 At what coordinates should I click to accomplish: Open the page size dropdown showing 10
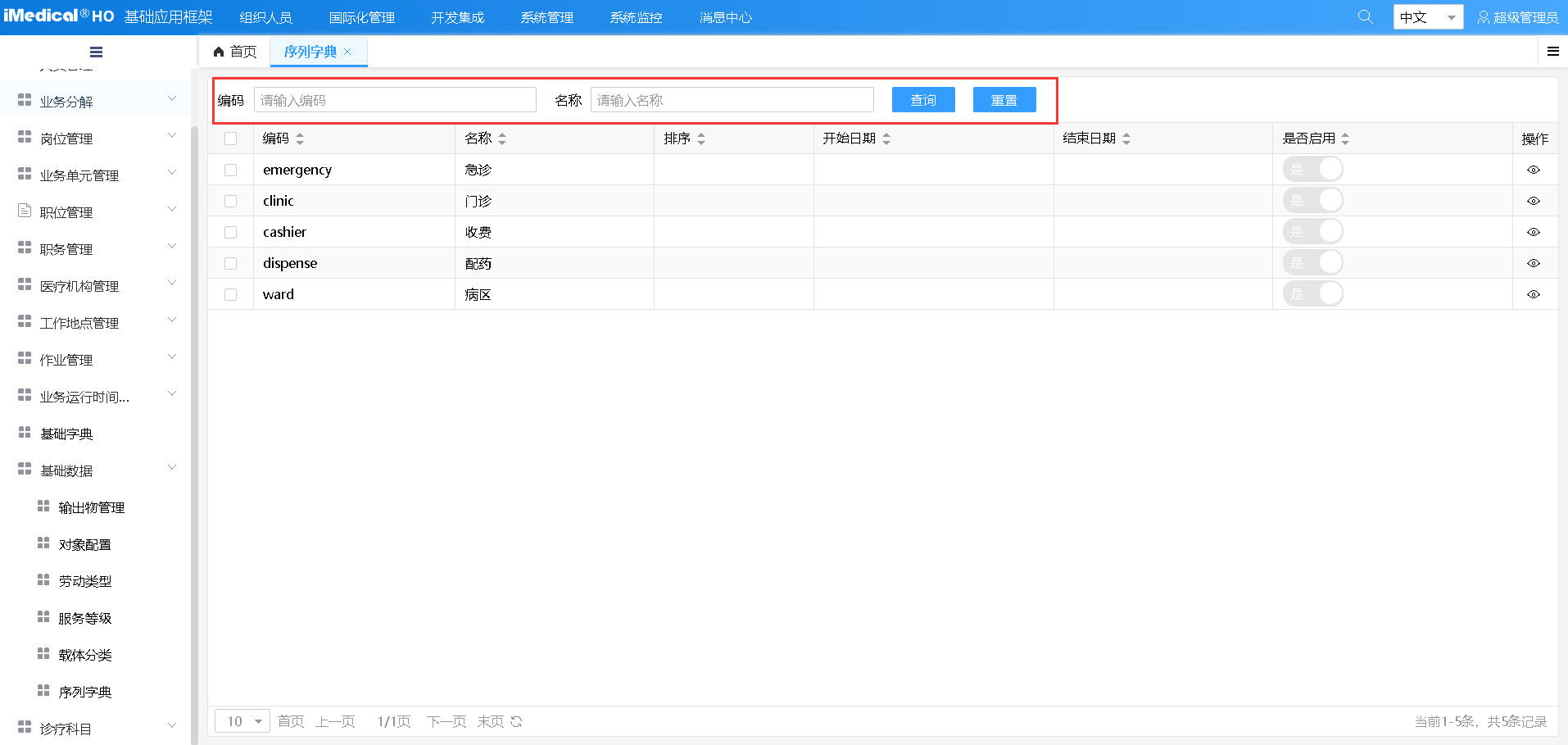click(242, 721)
